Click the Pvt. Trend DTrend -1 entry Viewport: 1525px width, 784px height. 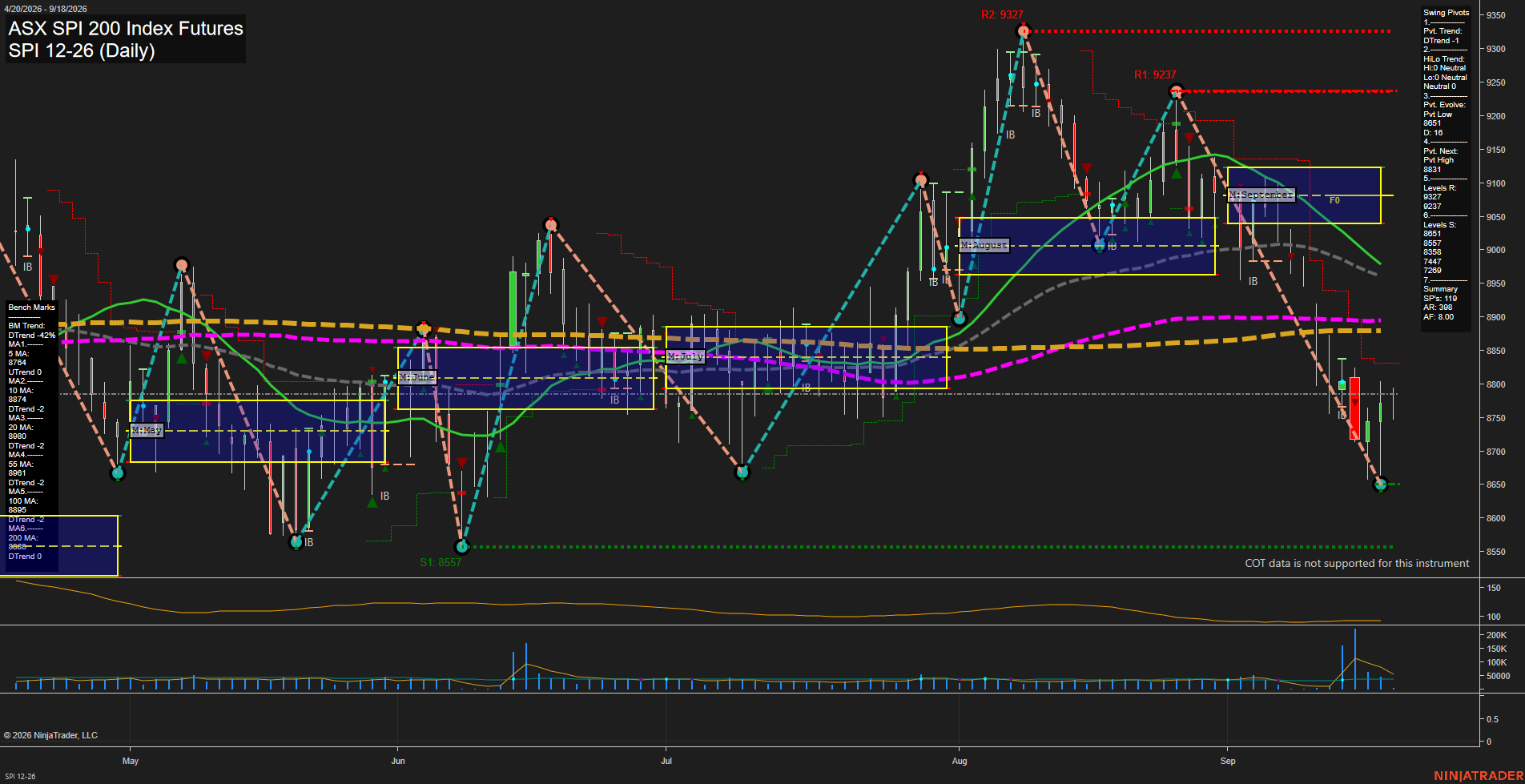pos(1443,36)
